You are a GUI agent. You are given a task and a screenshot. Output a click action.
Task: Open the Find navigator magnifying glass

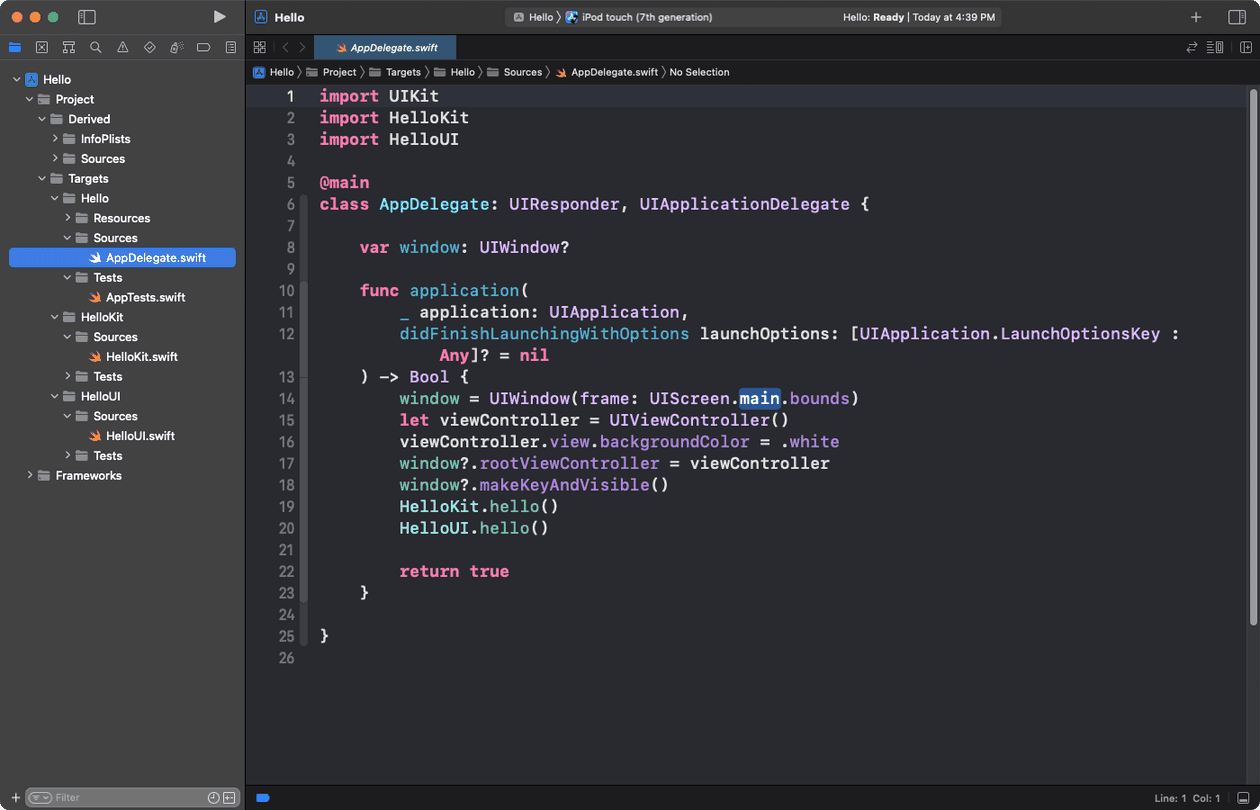95,46
